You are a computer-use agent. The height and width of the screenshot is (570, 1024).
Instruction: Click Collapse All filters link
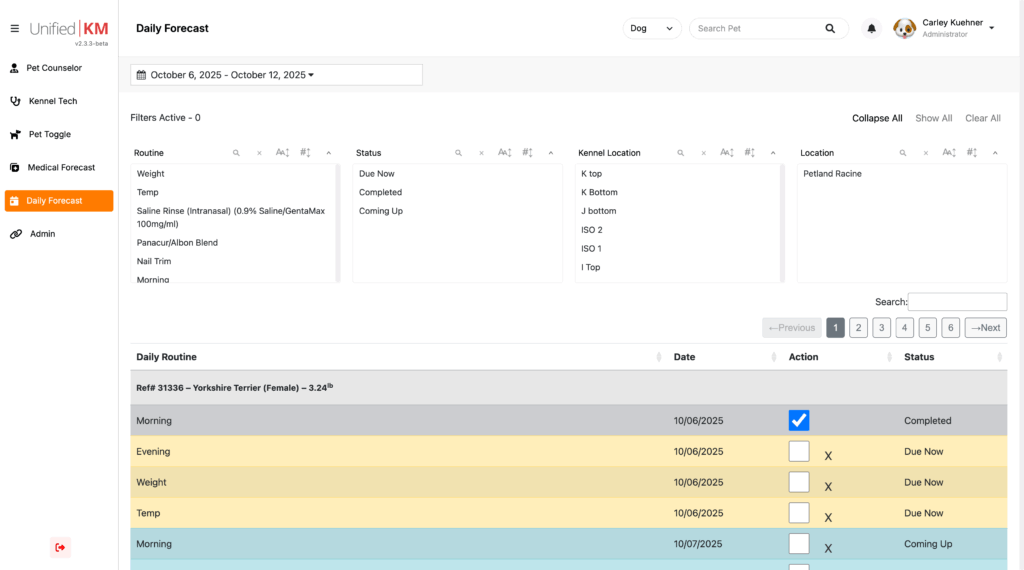coord(877,118)
